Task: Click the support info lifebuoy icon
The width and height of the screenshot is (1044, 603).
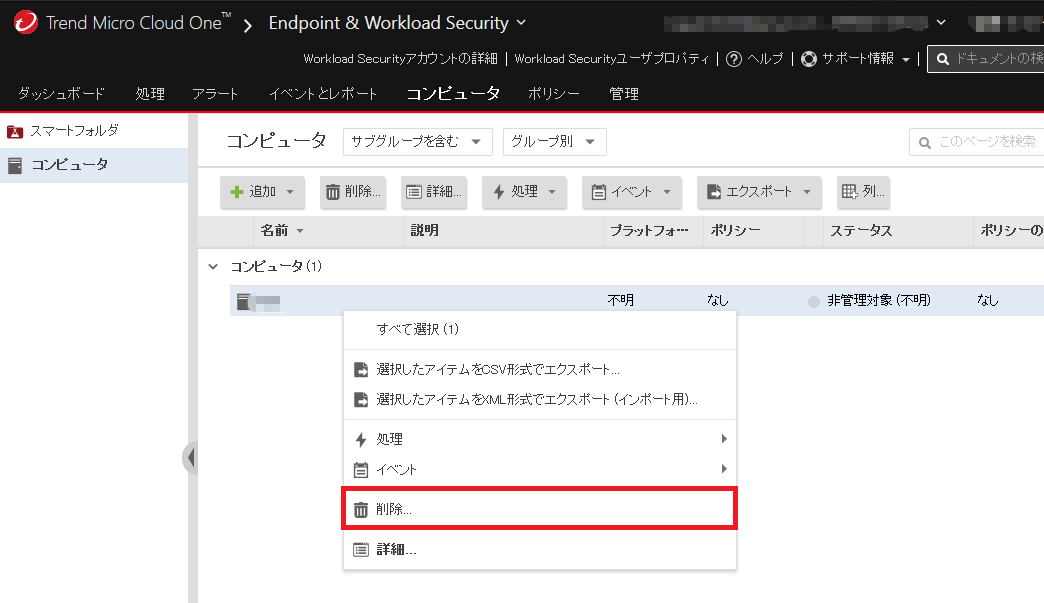Action: [809, 59]
